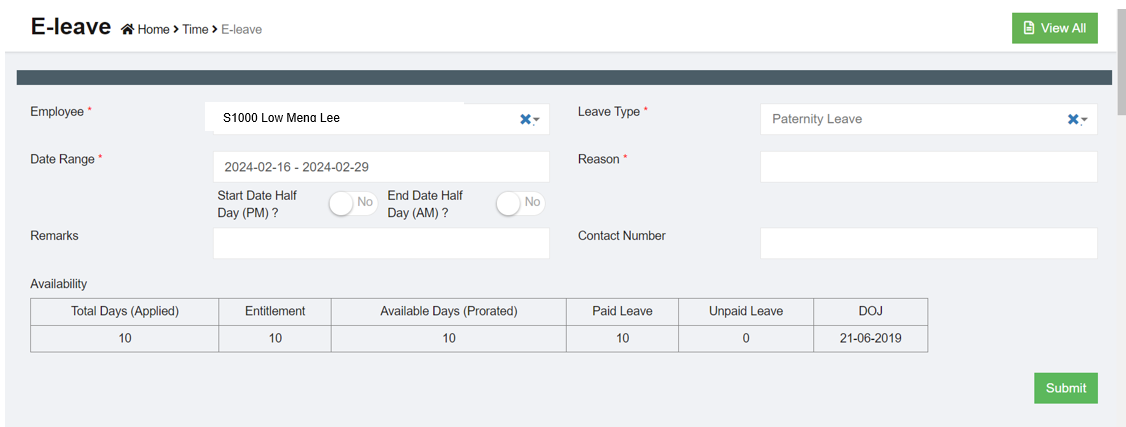
Task: Toggle the Start Date Half Day (PM) switch
Action: click(x=352, y=203)
